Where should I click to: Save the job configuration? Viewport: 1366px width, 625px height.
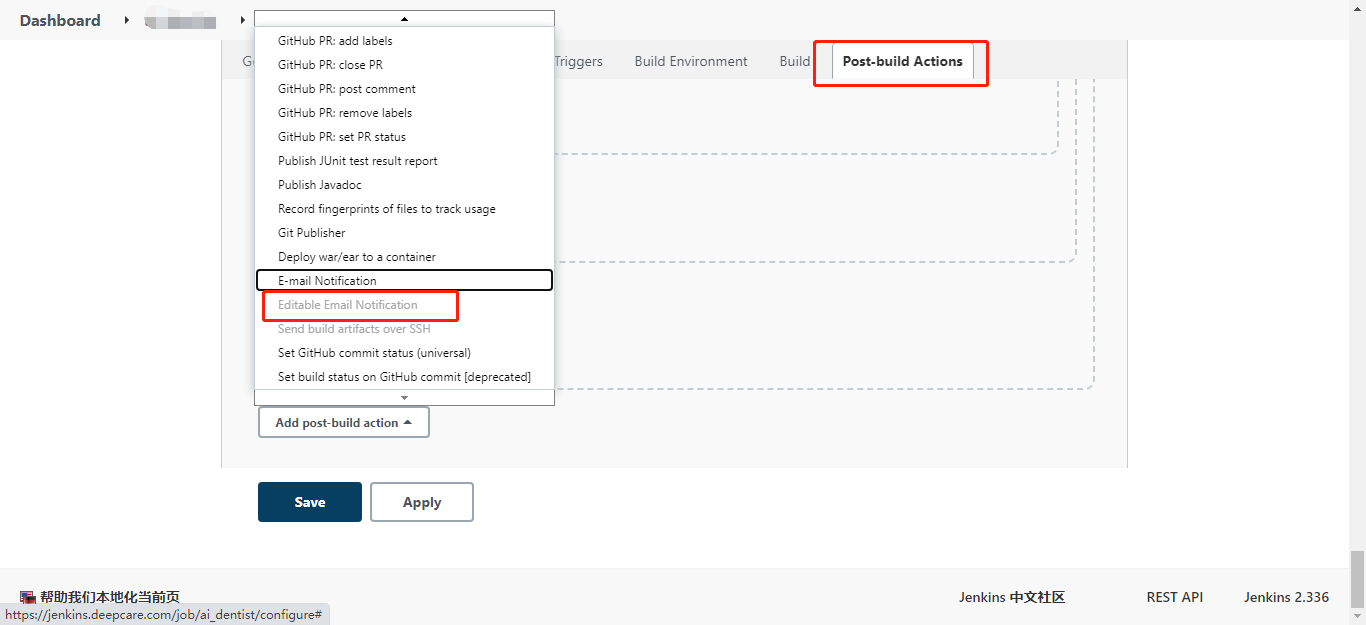click(x=309, y=502)
